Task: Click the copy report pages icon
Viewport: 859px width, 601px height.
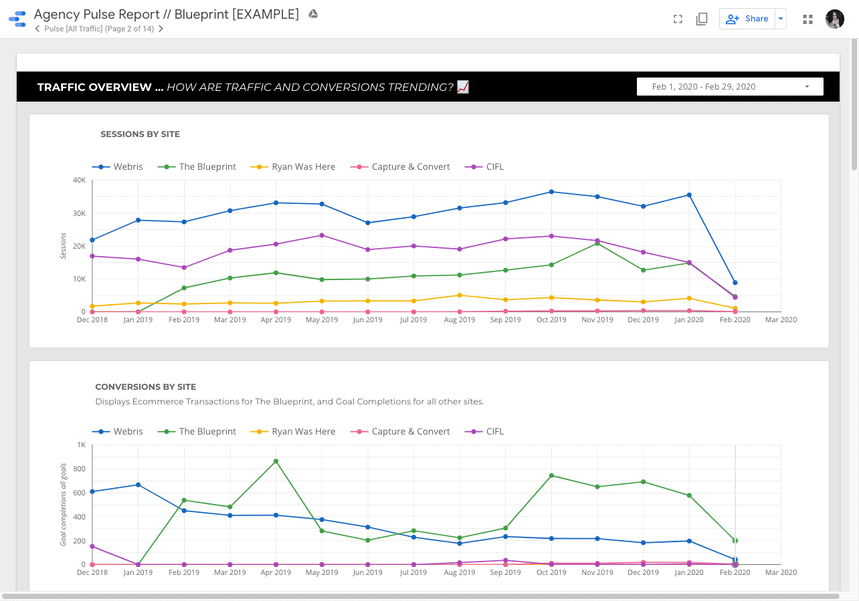Action: click(x=701, y=18)
